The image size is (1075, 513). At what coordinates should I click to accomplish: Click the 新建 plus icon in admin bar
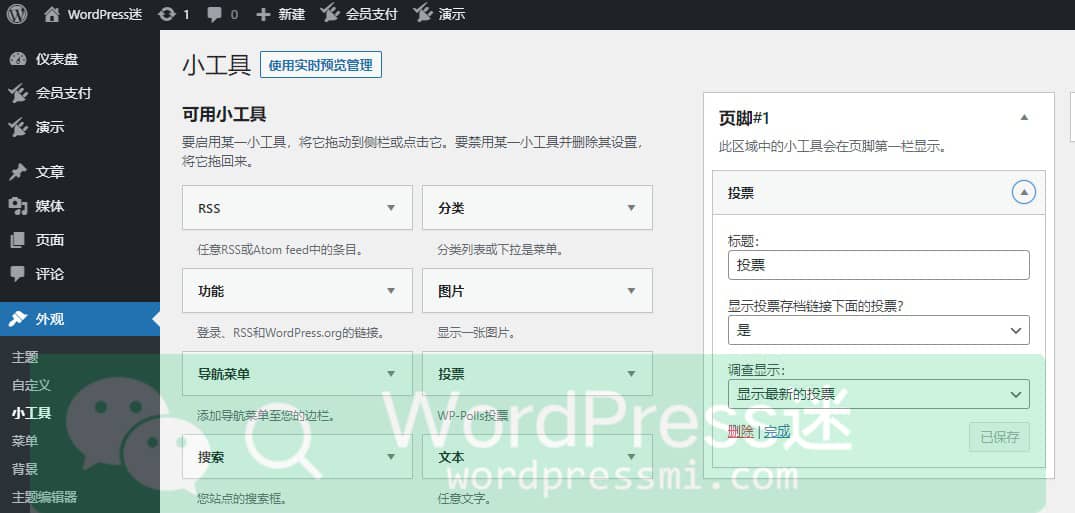pyautogui.click(x=280, y=14)
